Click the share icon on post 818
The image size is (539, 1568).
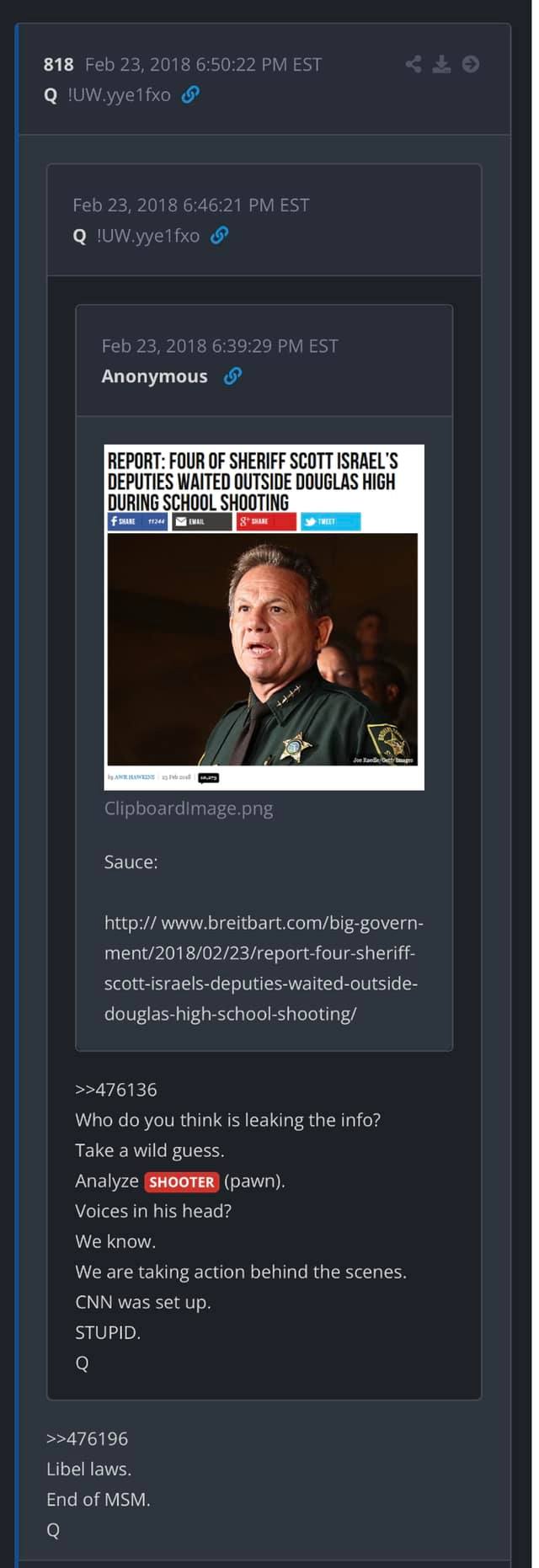point(413,64)
